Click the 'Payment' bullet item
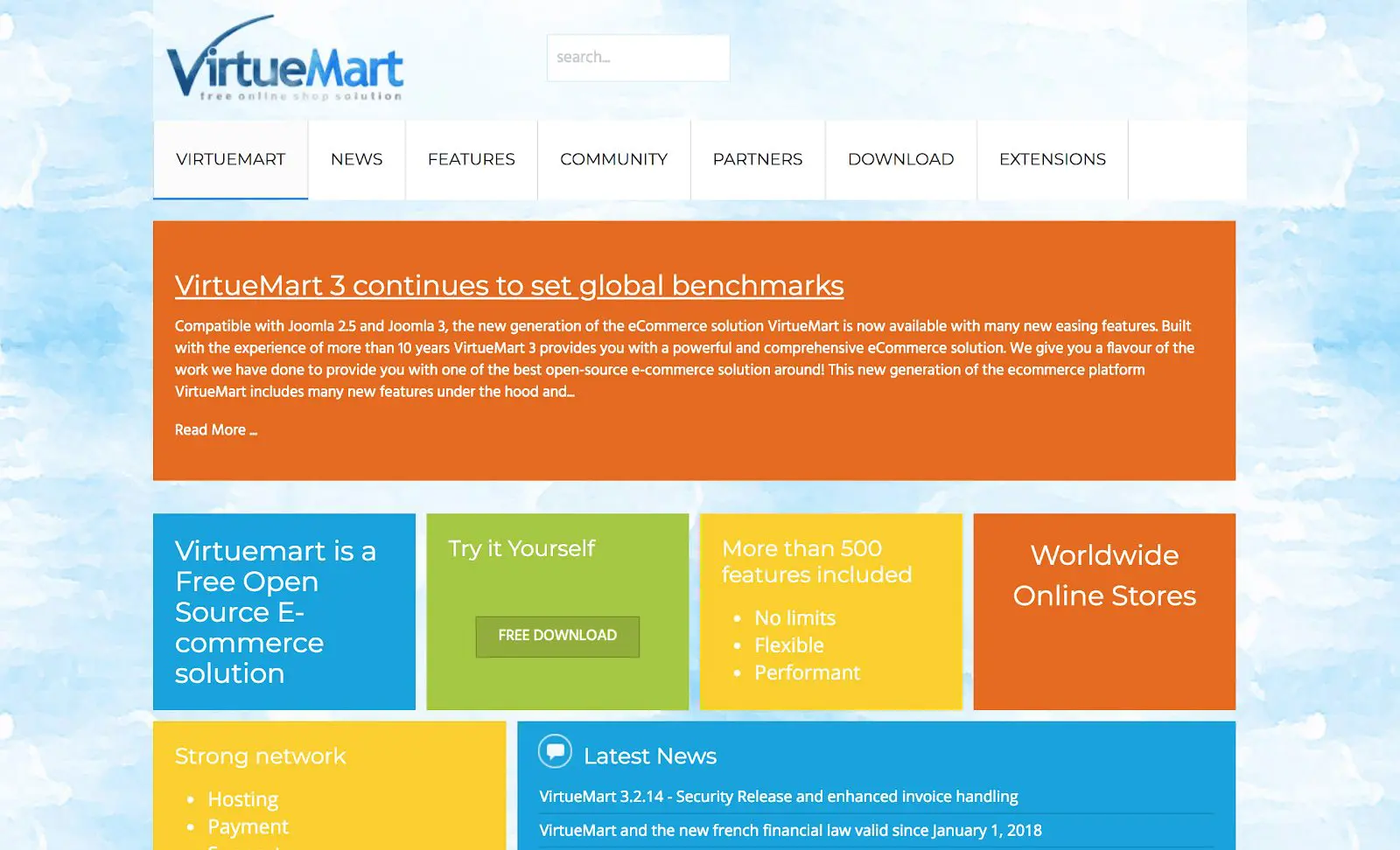The width and height of the screenshot is (1400, 850). coord(248,826)
